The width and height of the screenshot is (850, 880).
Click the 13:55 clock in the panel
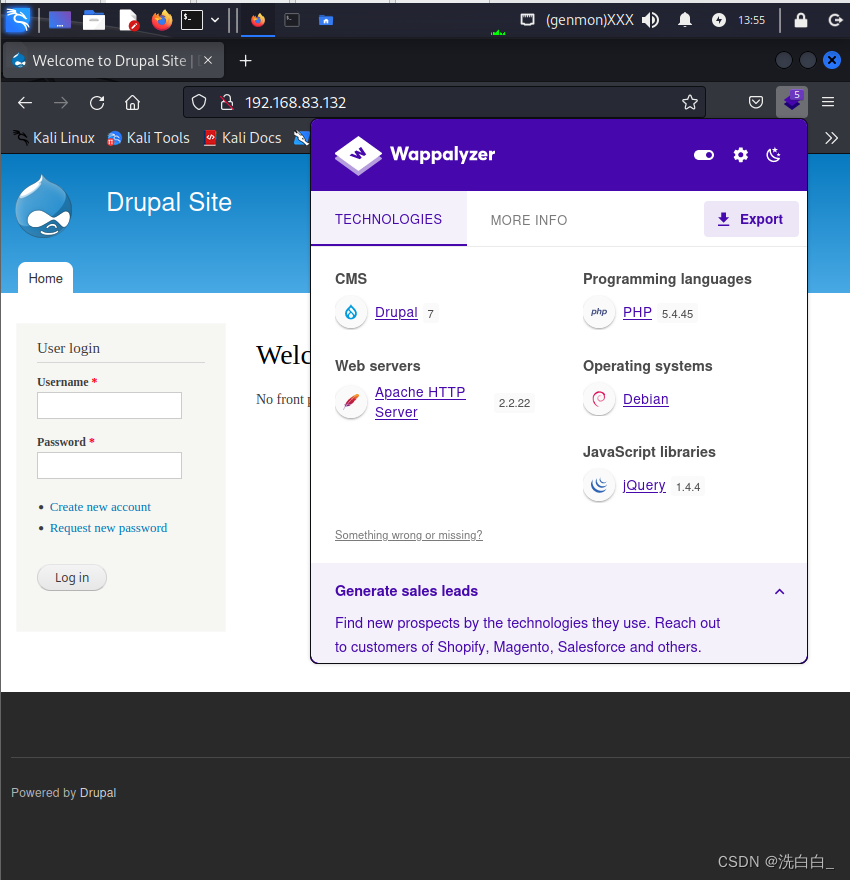pyautogui.click(x=751, y=20)
